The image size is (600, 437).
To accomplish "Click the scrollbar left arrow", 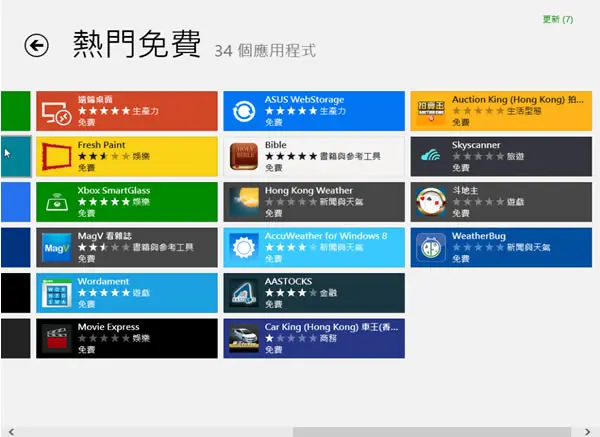I will (11, 432).
